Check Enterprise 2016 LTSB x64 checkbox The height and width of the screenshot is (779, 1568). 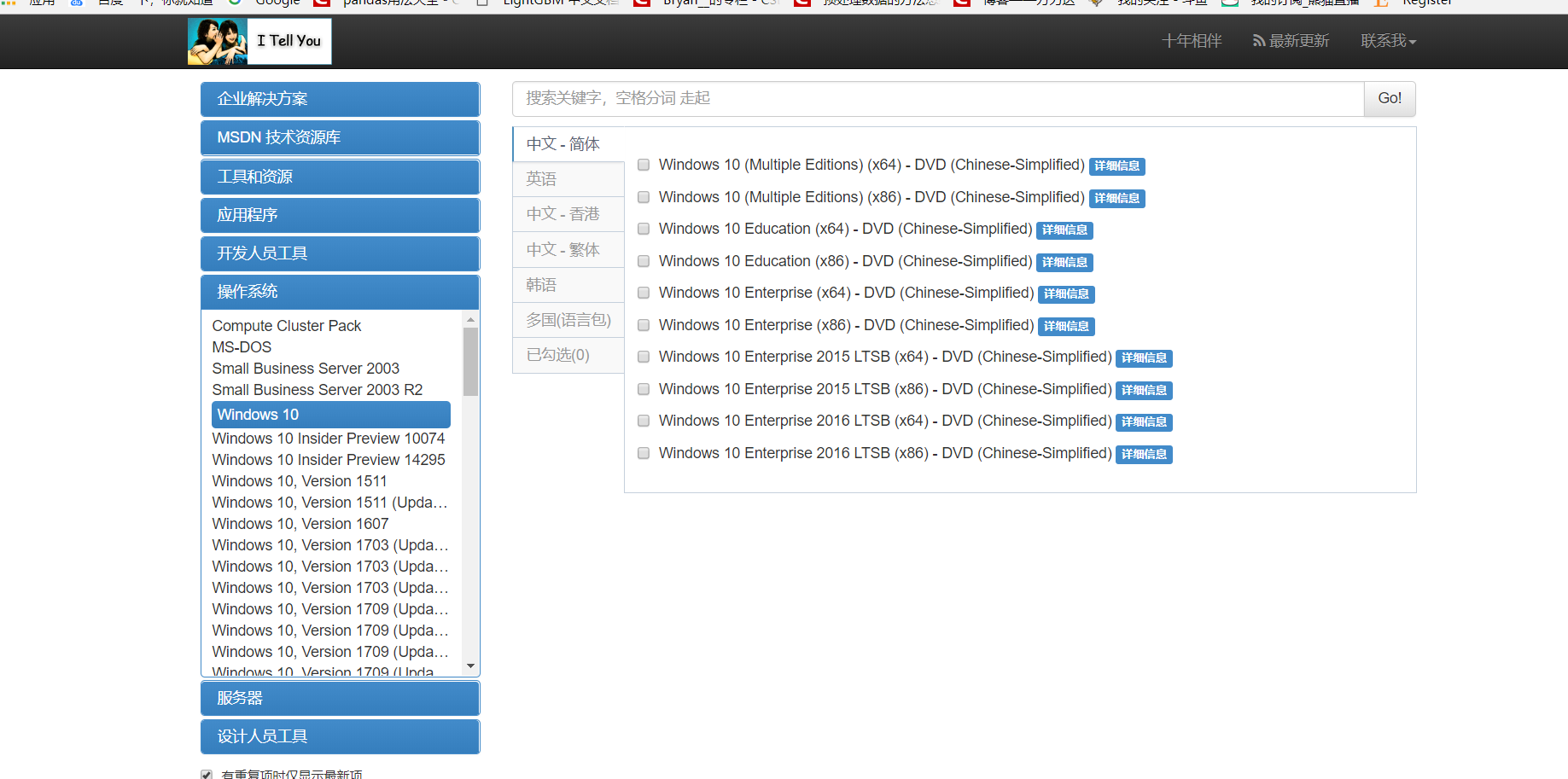pyautogui.click(x=644, y=421)
